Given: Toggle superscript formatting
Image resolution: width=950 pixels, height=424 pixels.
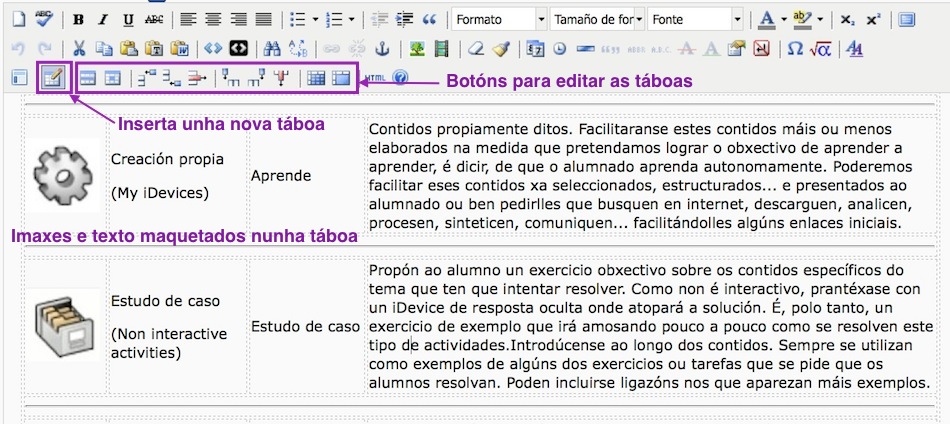Looking at the screenshot, I should click(873, 20).
